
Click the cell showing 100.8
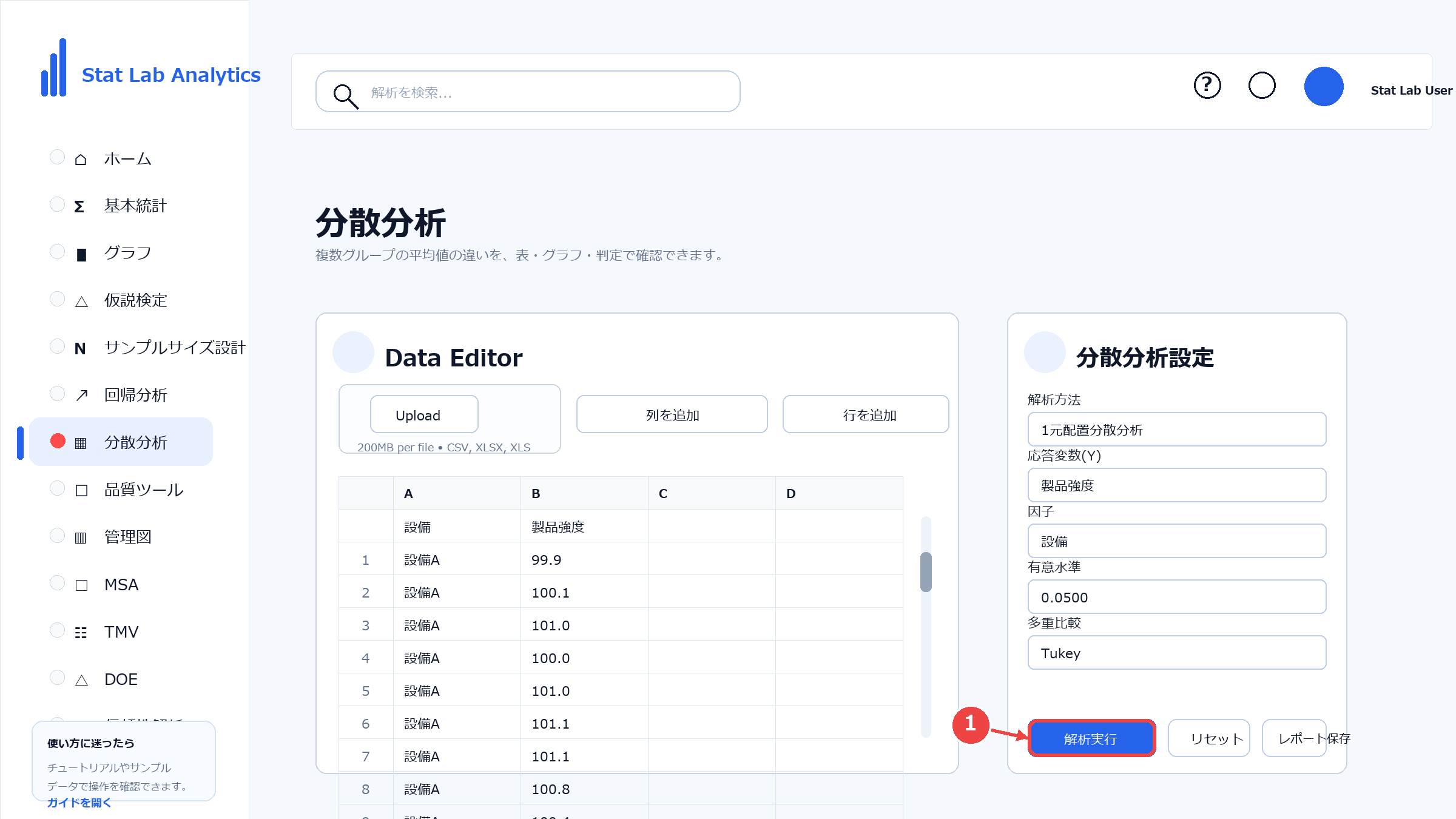584,789
